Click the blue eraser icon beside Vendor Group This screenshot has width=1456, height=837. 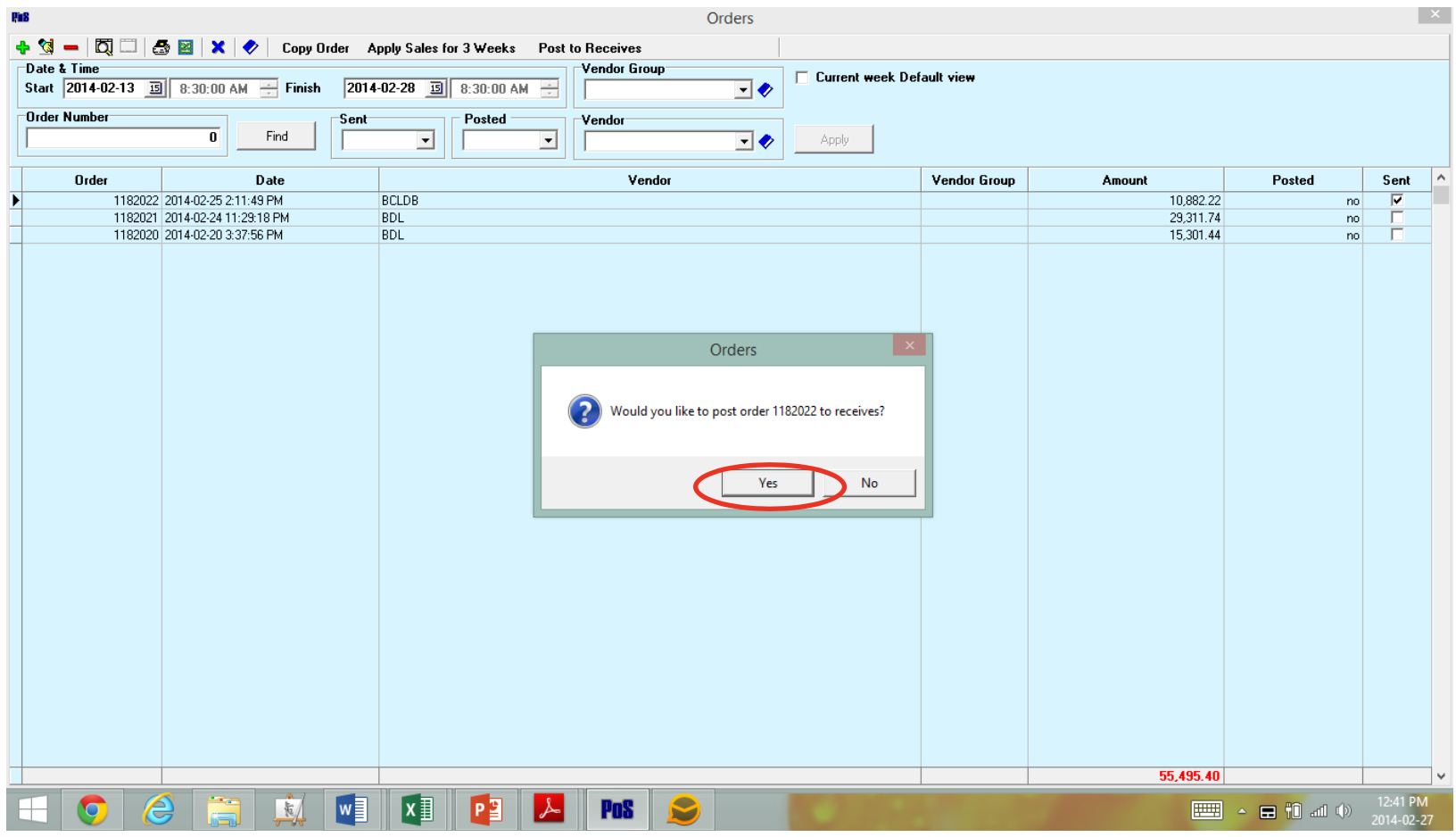[765, 89]
